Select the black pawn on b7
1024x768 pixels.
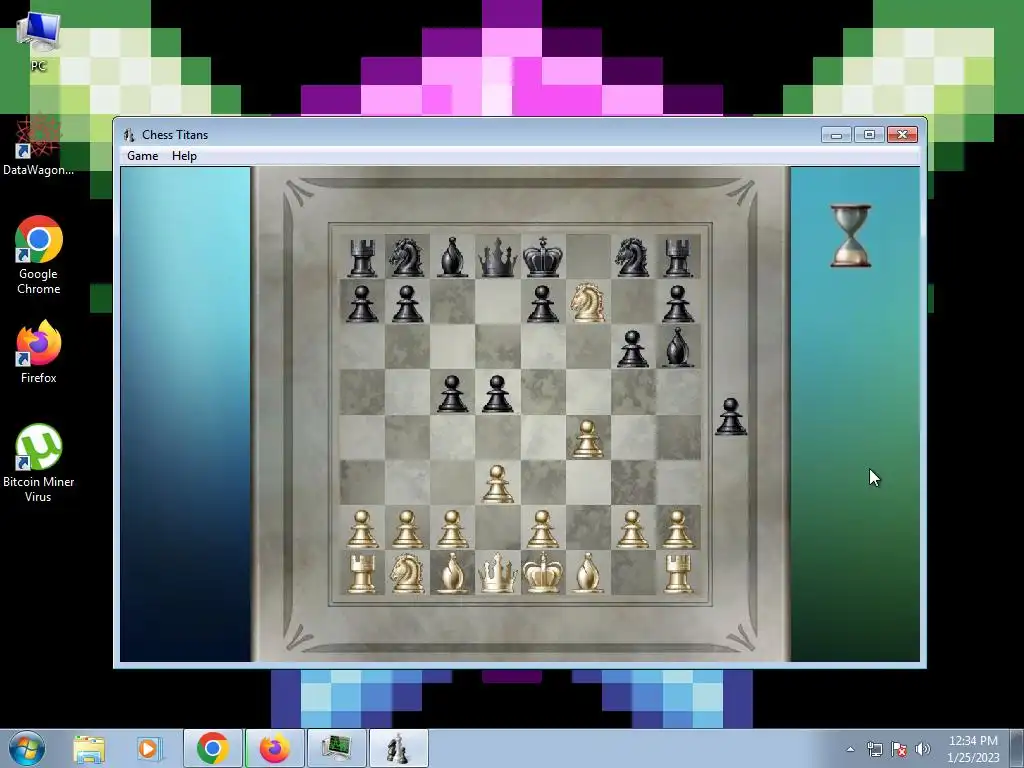[407, 304]
